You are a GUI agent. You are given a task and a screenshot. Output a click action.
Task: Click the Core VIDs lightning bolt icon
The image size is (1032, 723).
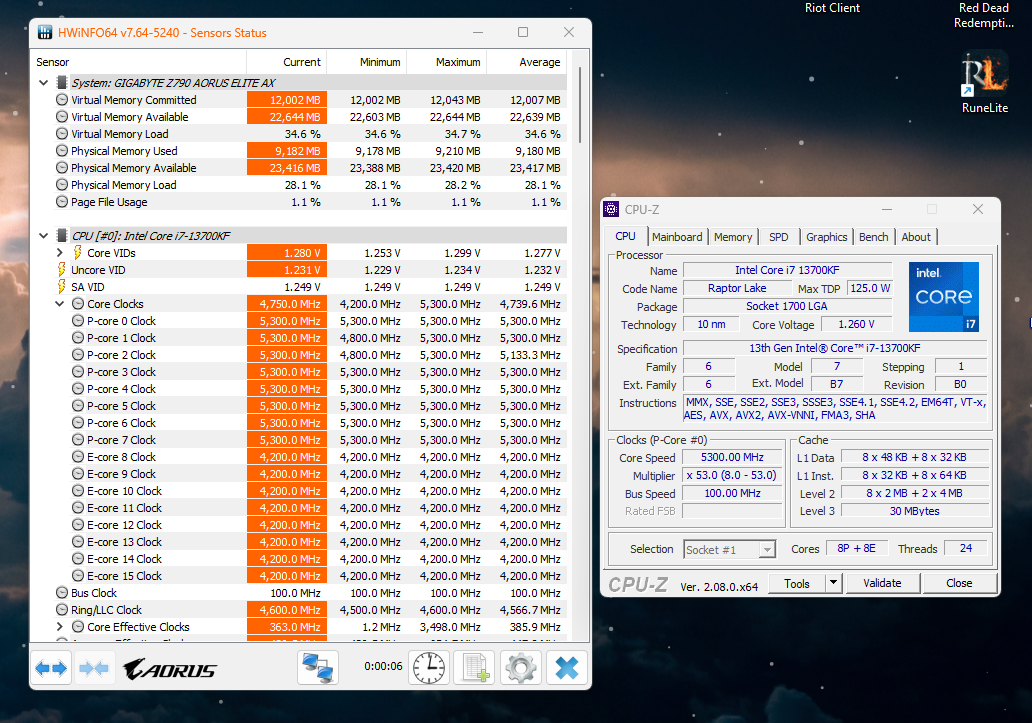coord(78,253)
